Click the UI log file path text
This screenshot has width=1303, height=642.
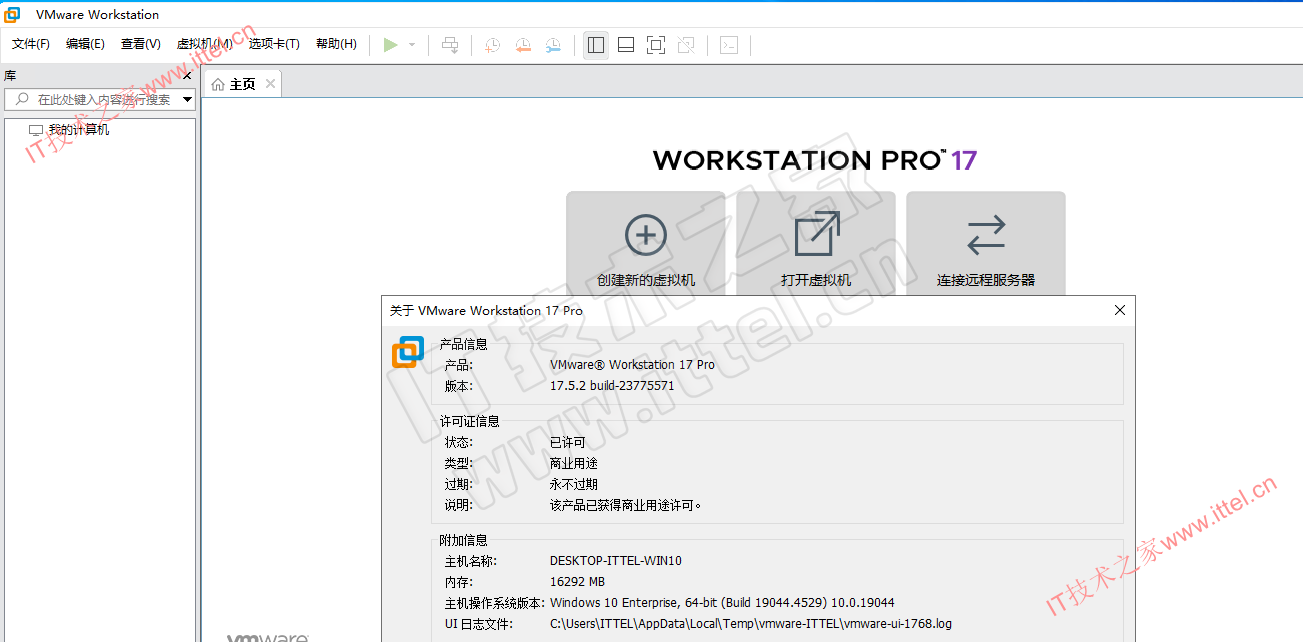[x=751, y=624]
